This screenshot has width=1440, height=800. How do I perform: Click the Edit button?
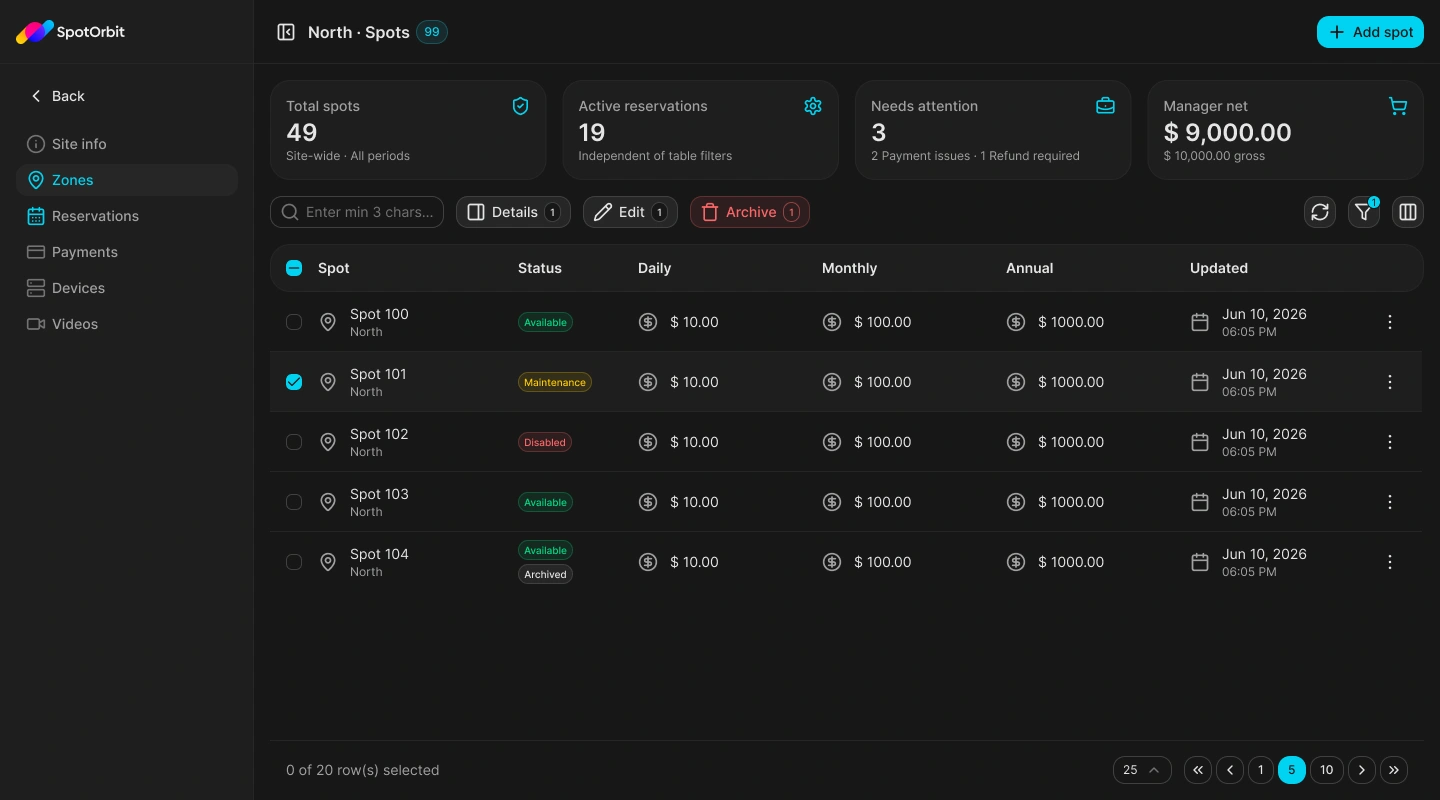[630, 212]
